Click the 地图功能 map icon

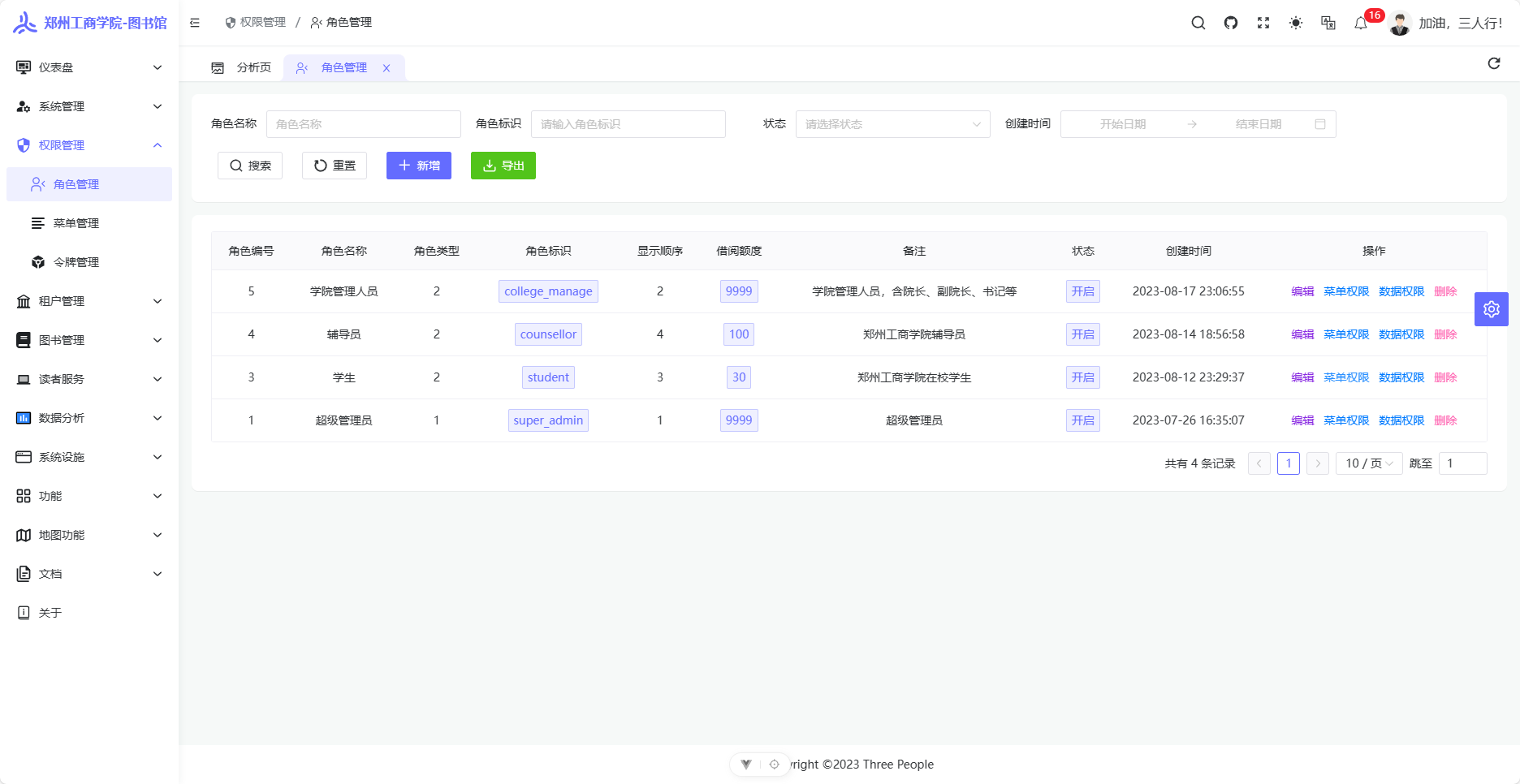coord(24,535)
